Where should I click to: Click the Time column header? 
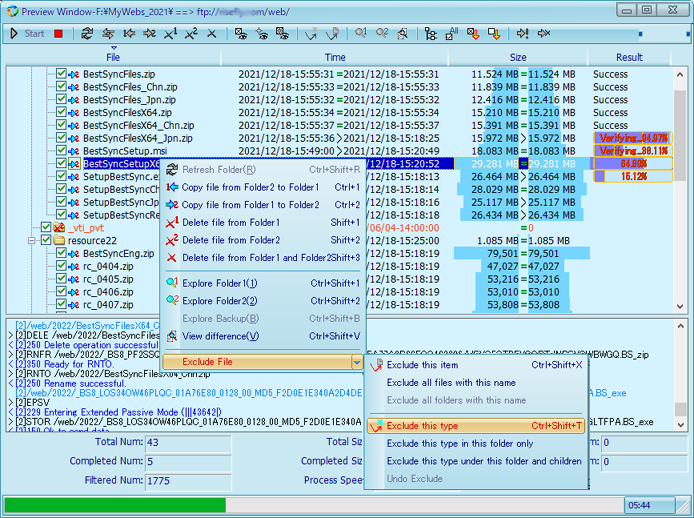click(x=335, y=57)
